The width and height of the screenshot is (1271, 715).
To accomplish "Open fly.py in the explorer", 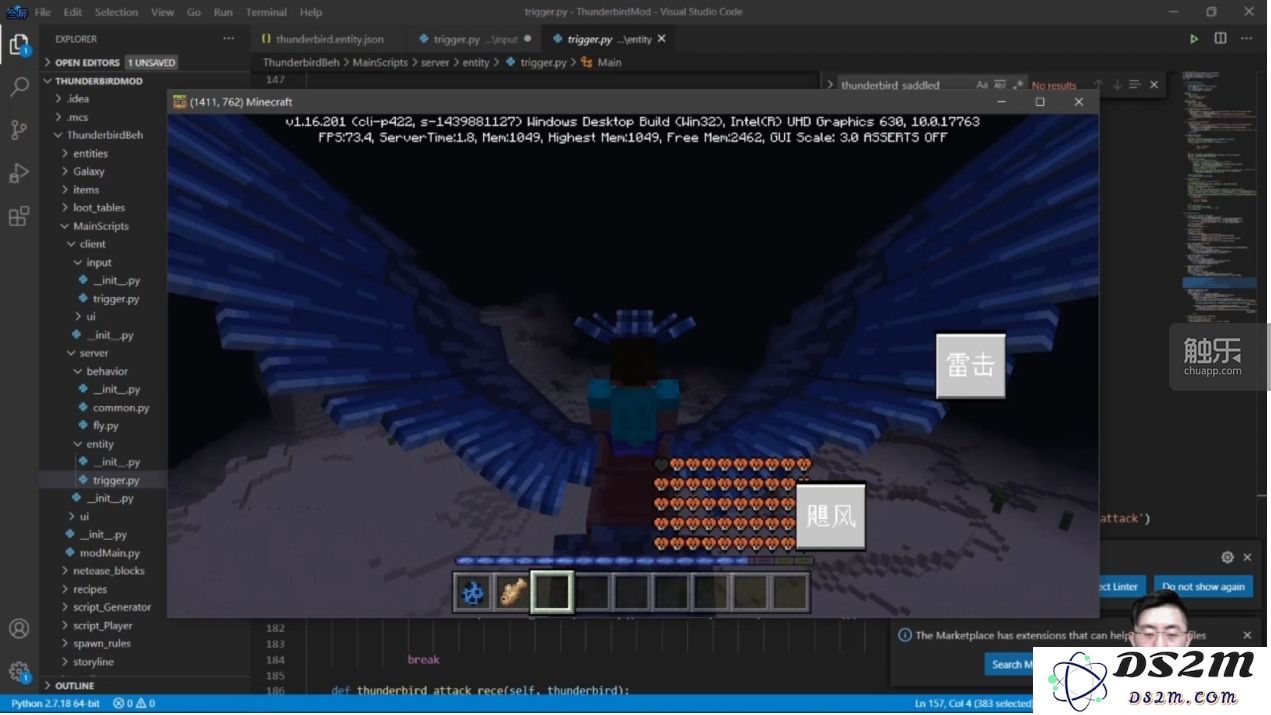I will tap(105, 426).
